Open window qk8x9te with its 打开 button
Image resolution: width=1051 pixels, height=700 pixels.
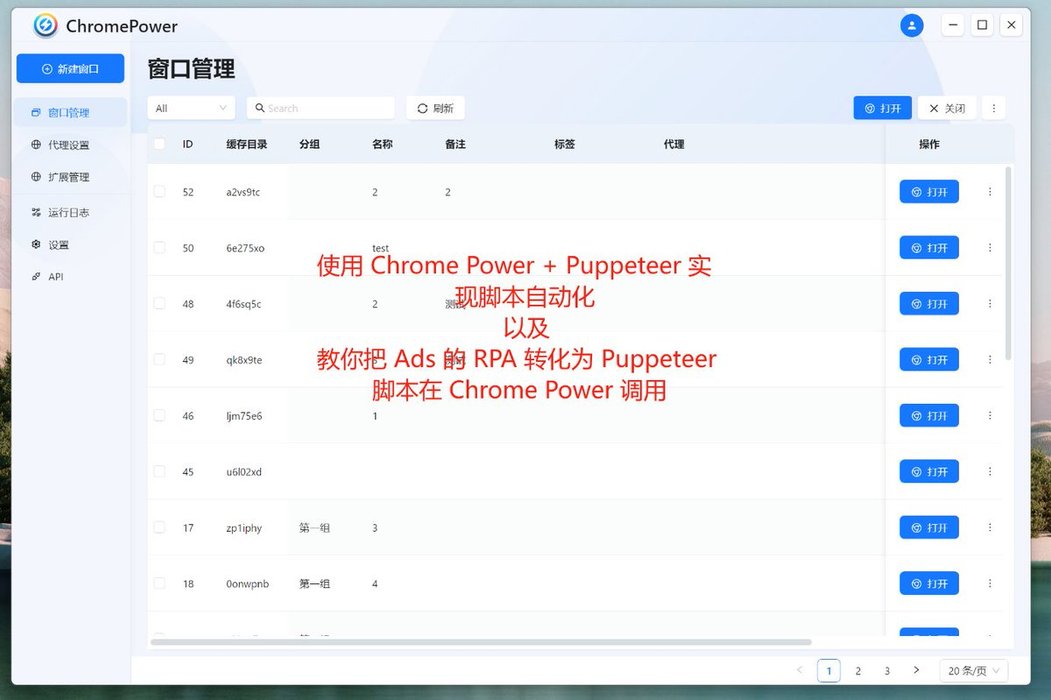(929, 359)
